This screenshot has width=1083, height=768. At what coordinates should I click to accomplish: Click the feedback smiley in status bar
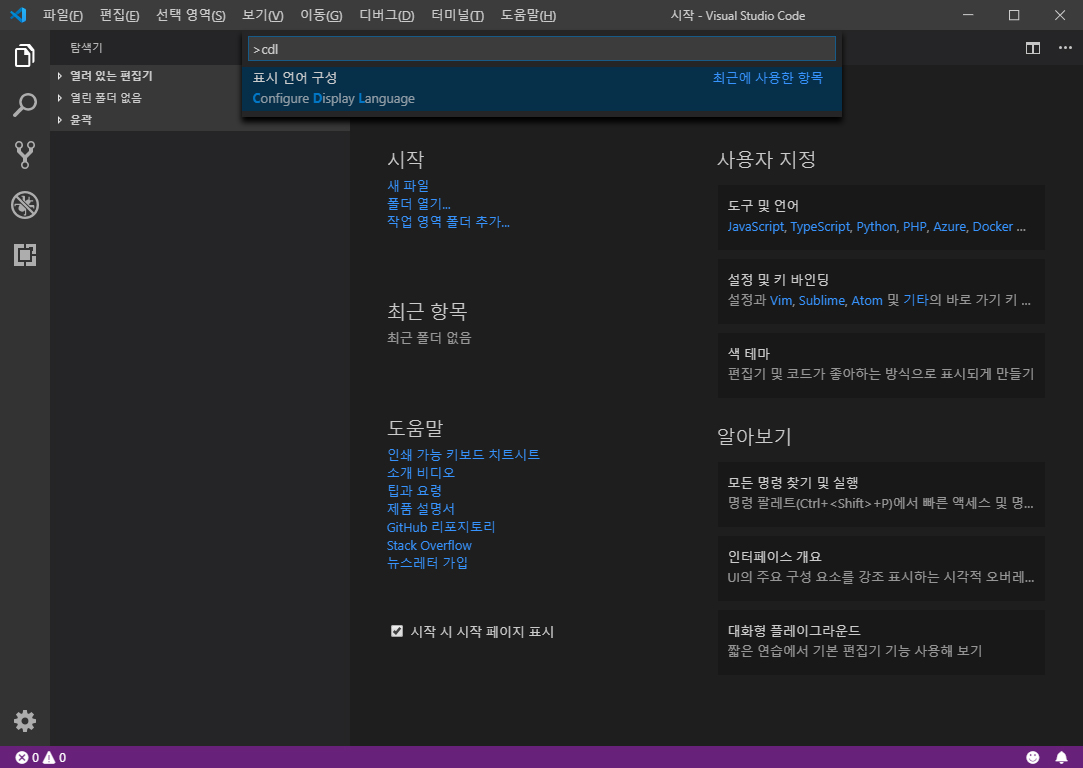(1033, 757)
